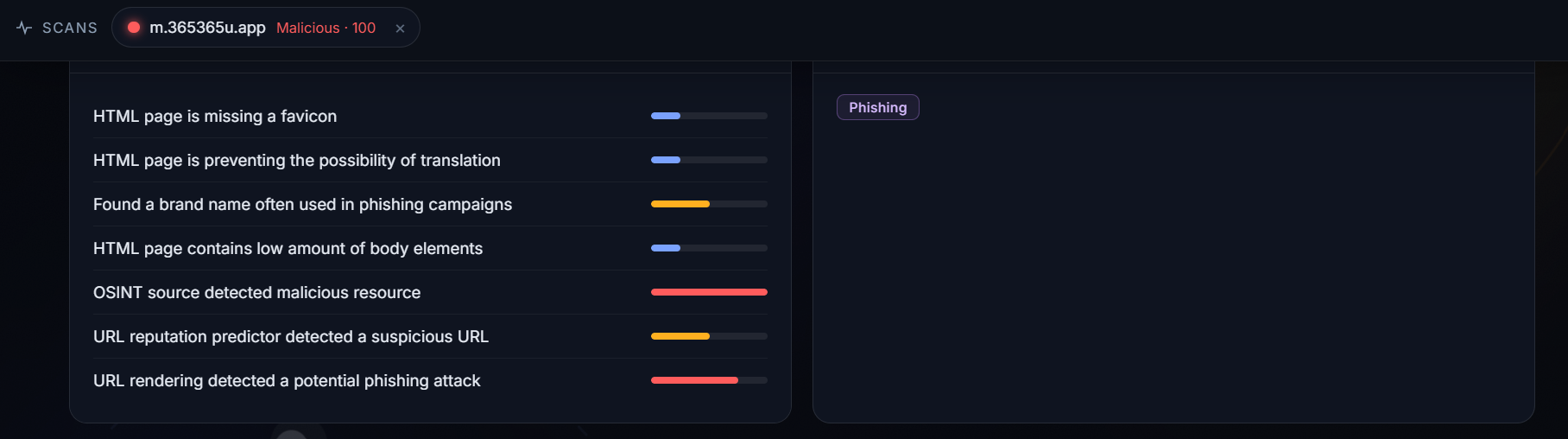
Task: Select the low amount of body elements finding
Action: (430, 248)
